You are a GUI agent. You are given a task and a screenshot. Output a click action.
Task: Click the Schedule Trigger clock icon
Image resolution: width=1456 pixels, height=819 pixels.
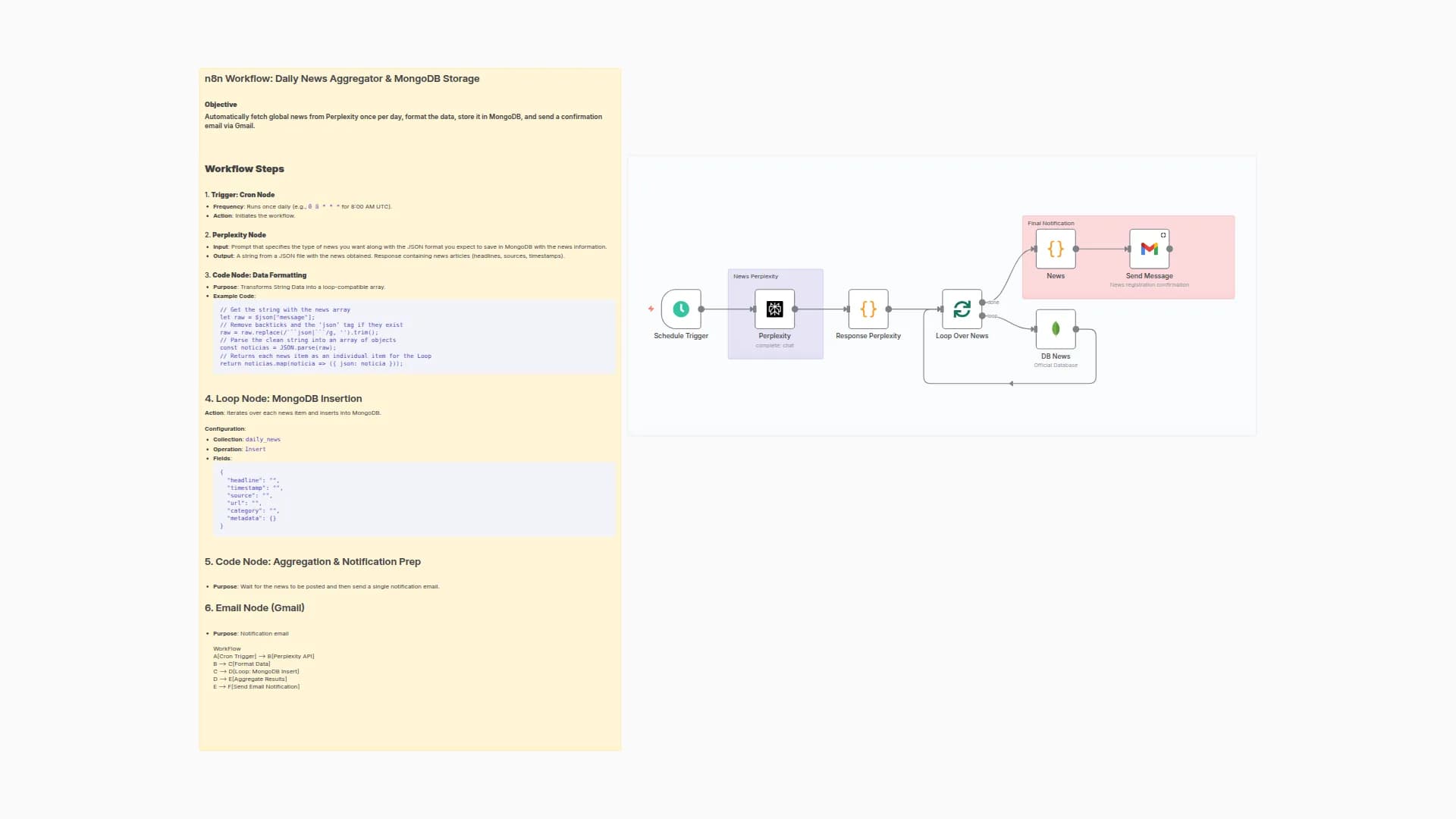pos(680,309)
